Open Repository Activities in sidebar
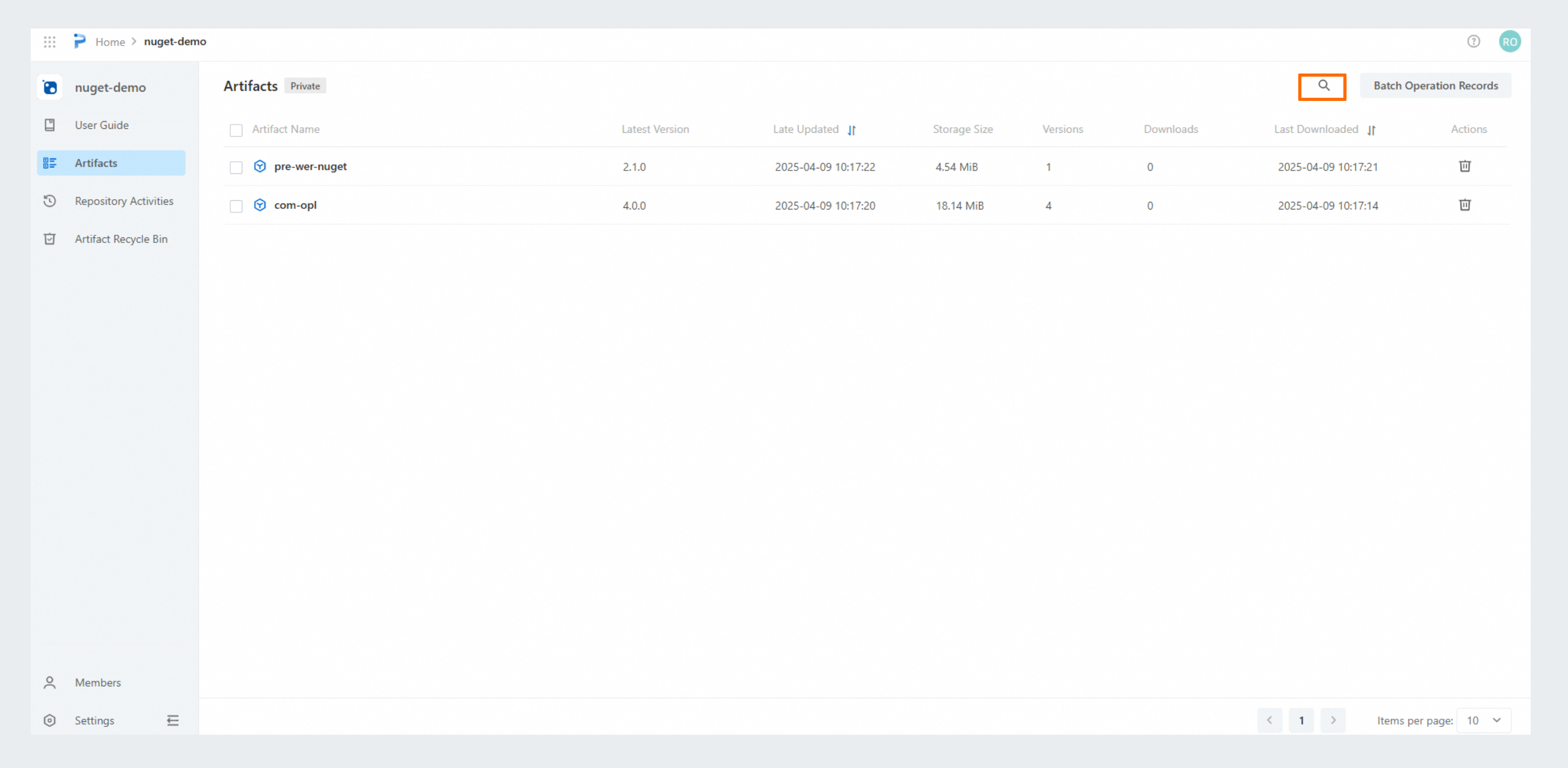This screenshot has height=768, width=1568. click(x=123, y=201)
